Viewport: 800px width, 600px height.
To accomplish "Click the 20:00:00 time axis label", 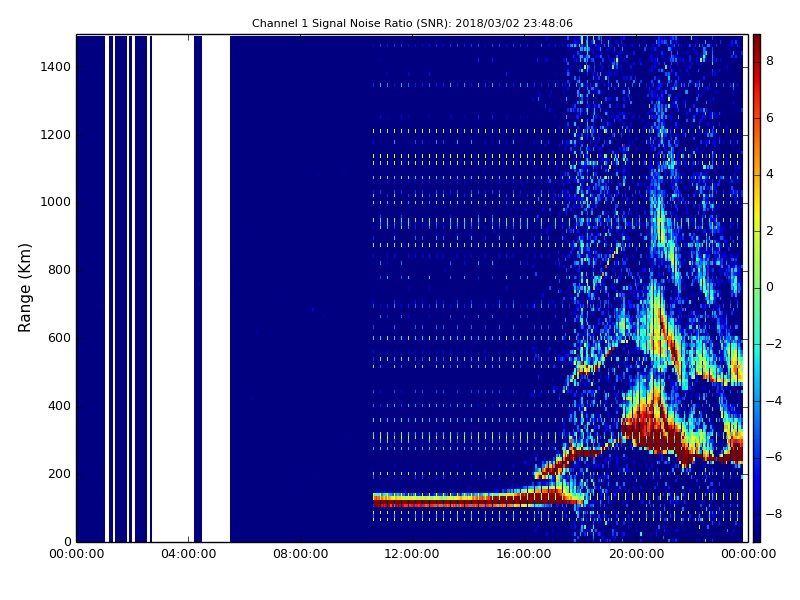I will [636, 554].
